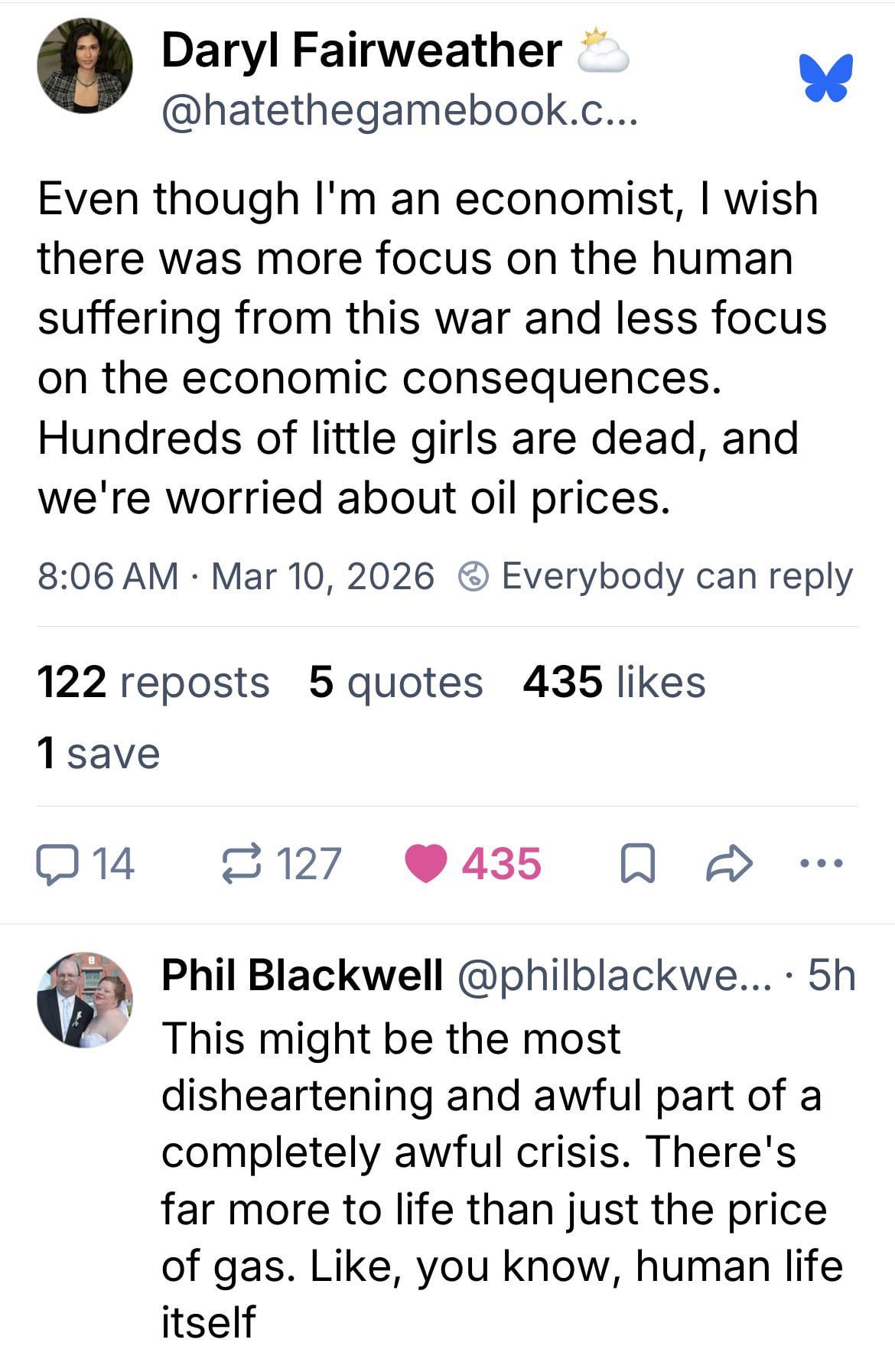Bookmark the post with save icon
The image size is (895, 1372).
coord(636,865)
